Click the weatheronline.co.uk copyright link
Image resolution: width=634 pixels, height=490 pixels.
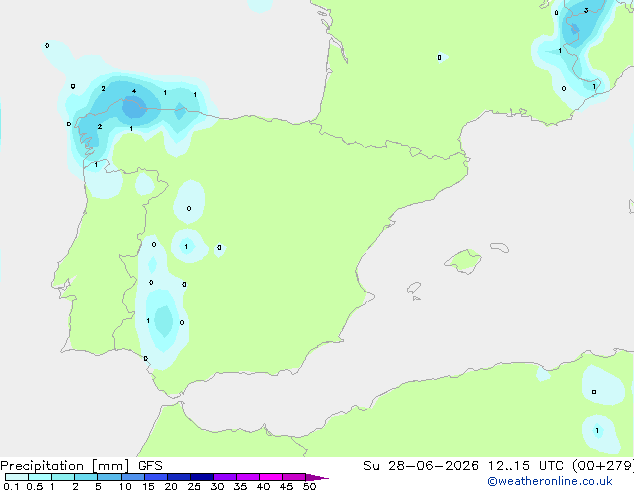click(x=550, y=481)
